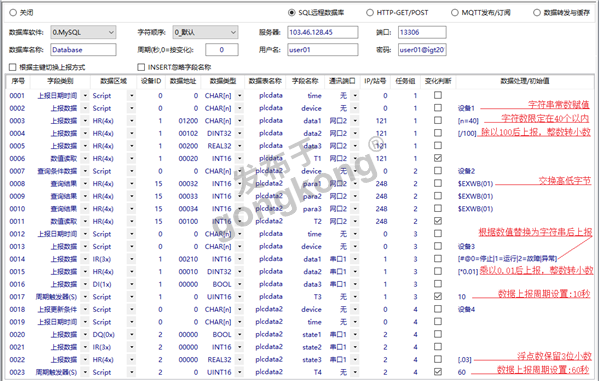Uncheck 变化判断 checkbox in row 0017
This screenshot has height=381, width=600.
(438, 296)
